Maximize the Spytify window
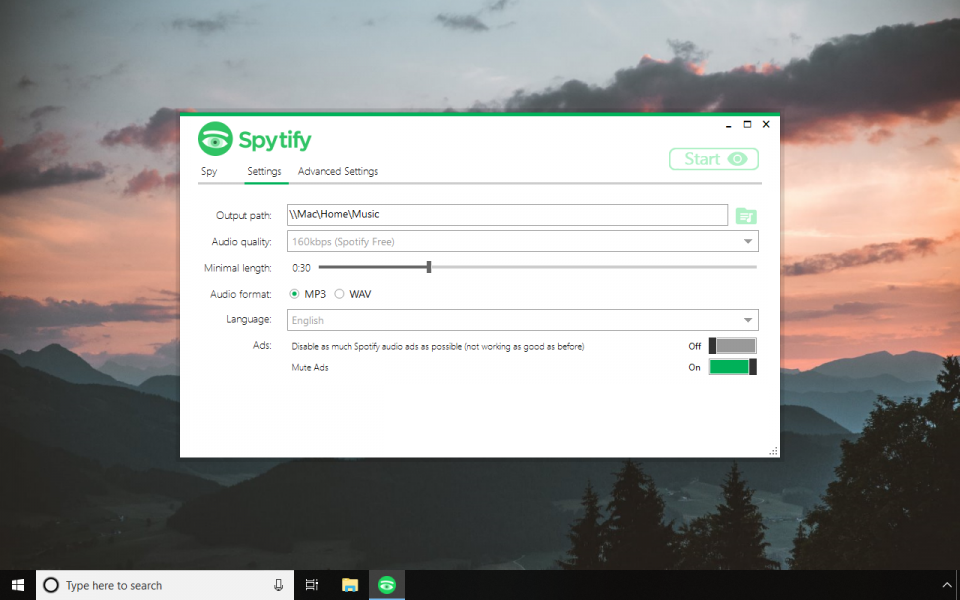Viewport: 960px width, 600px height. coord(747,124)
